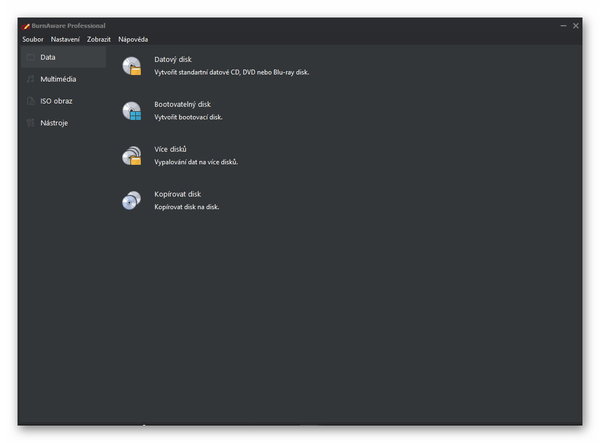Click the Bootovatelný disk title text

[x=182, y=104]
